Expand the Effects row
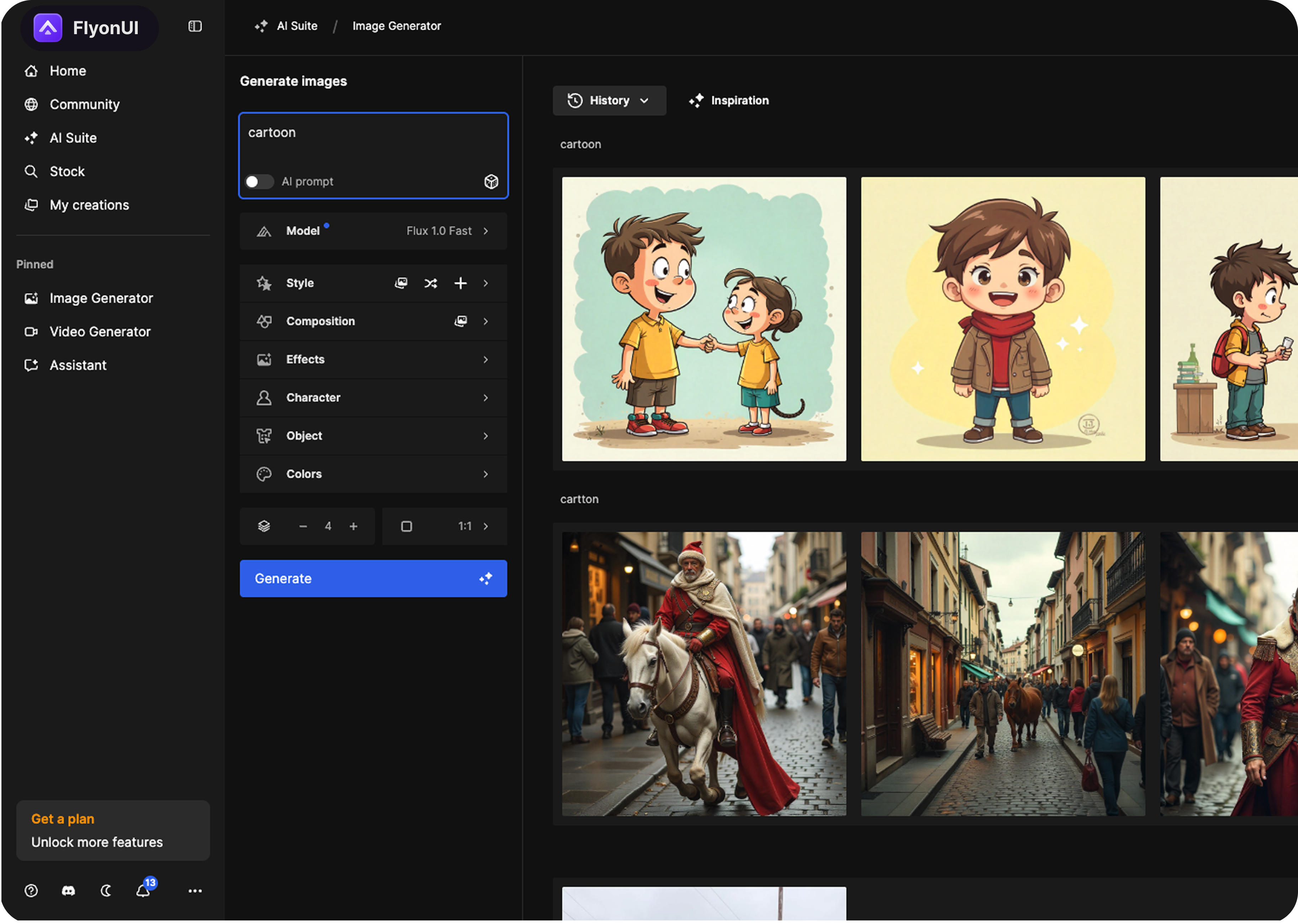 click(x=373, y=360)
